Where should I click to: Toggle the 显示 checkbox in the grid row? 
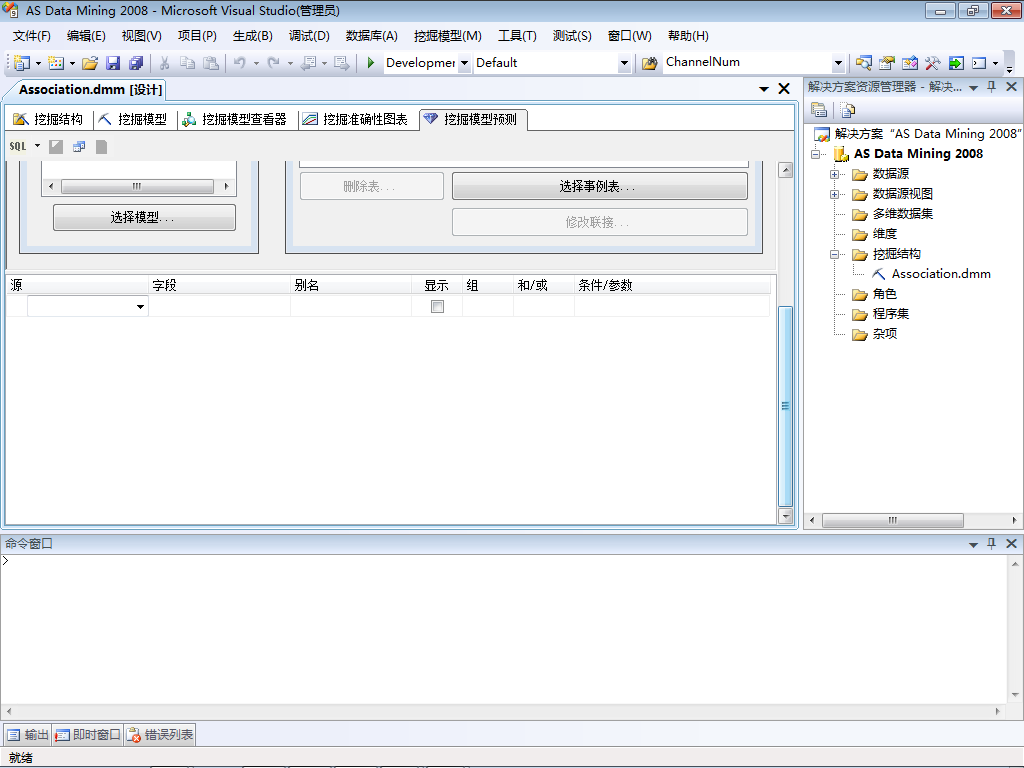(438, 306)
